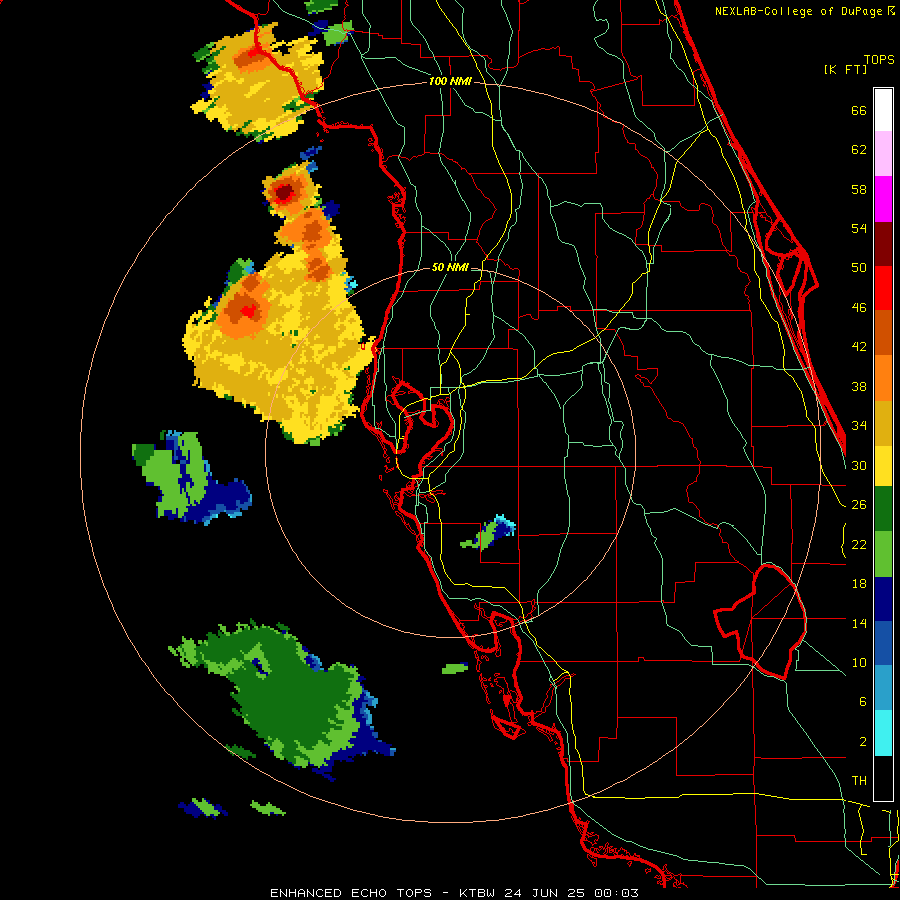Click the 100 NMI range ring label
The height and width of the screenshot is (900, 900).
[x=450, y=81]
